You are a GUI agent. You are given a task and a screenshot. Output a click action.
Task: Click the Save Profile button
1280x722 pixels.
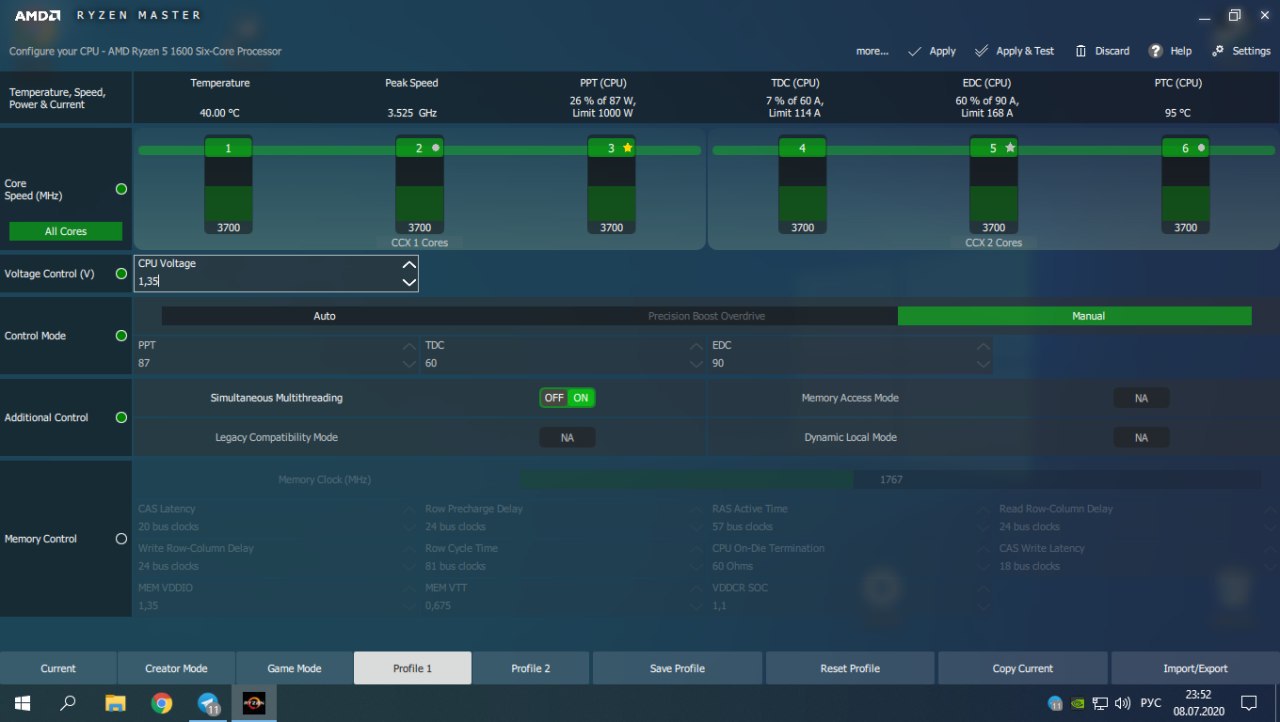click(x=677, y=668)
